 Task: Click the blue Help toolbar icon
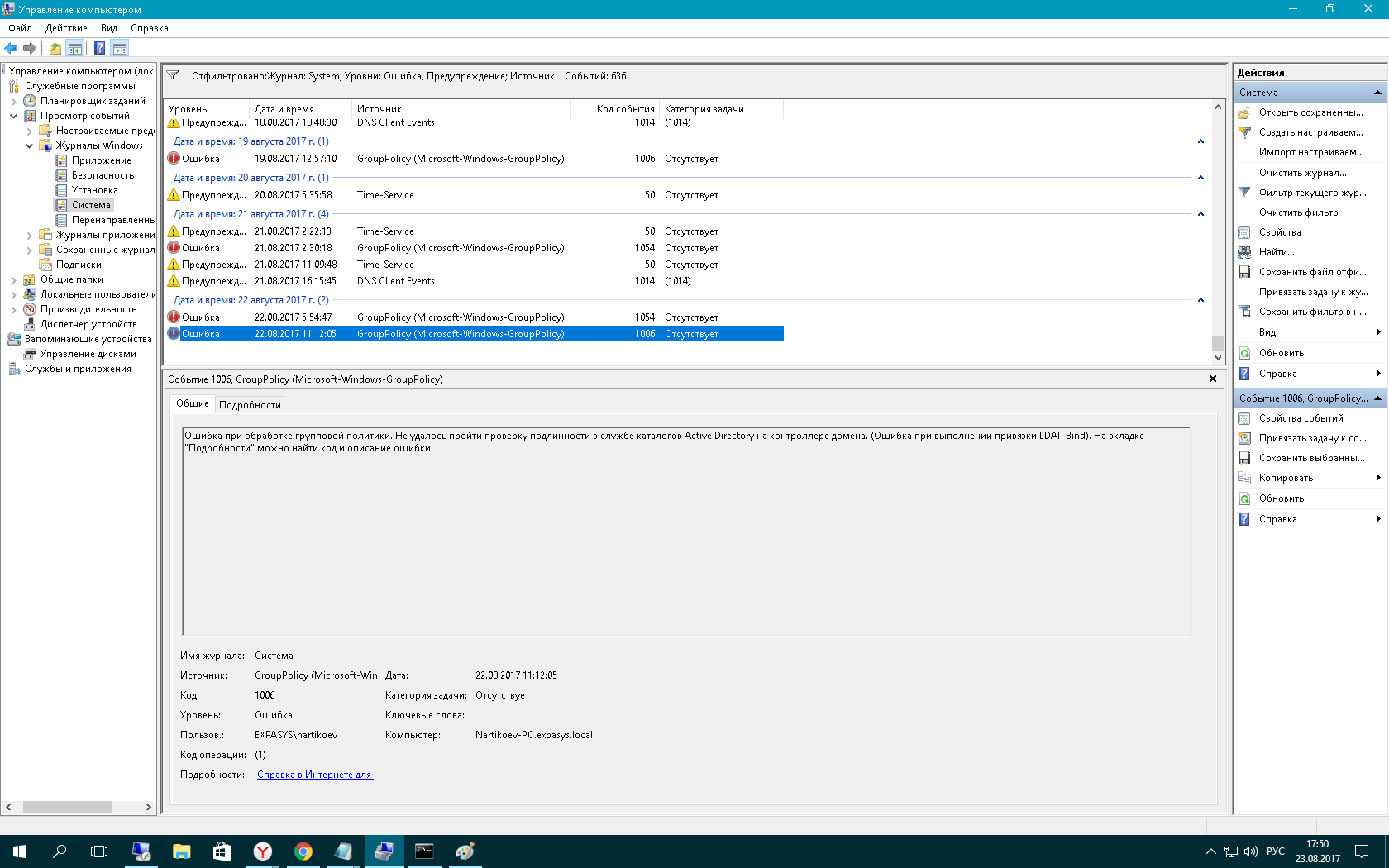(x=99, y=48)
